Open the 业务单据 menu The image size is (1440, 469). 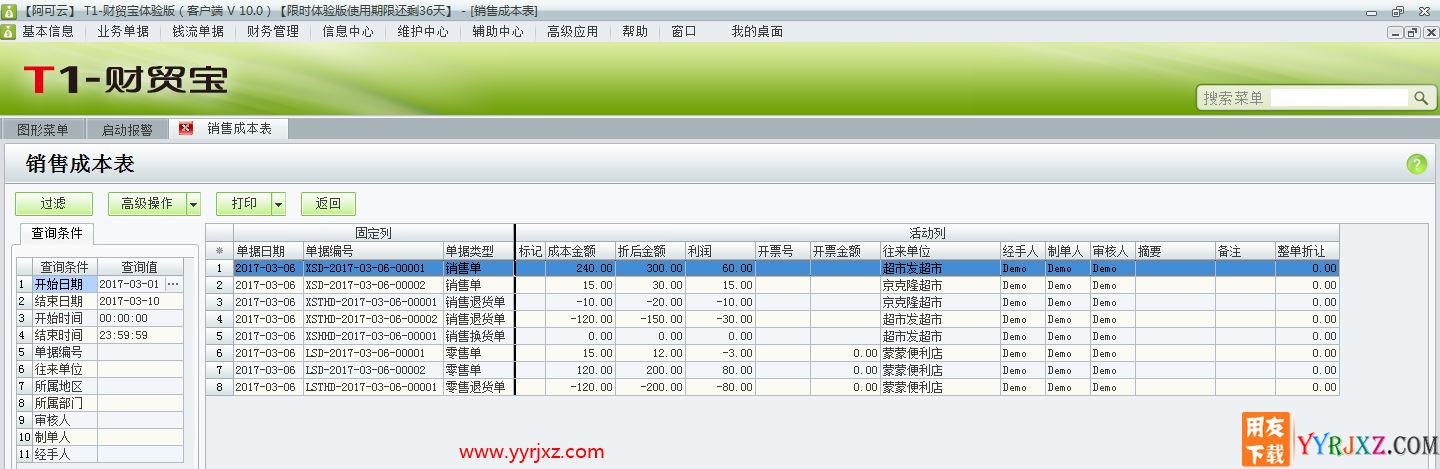pyautogui.click(x=123, y=32)
